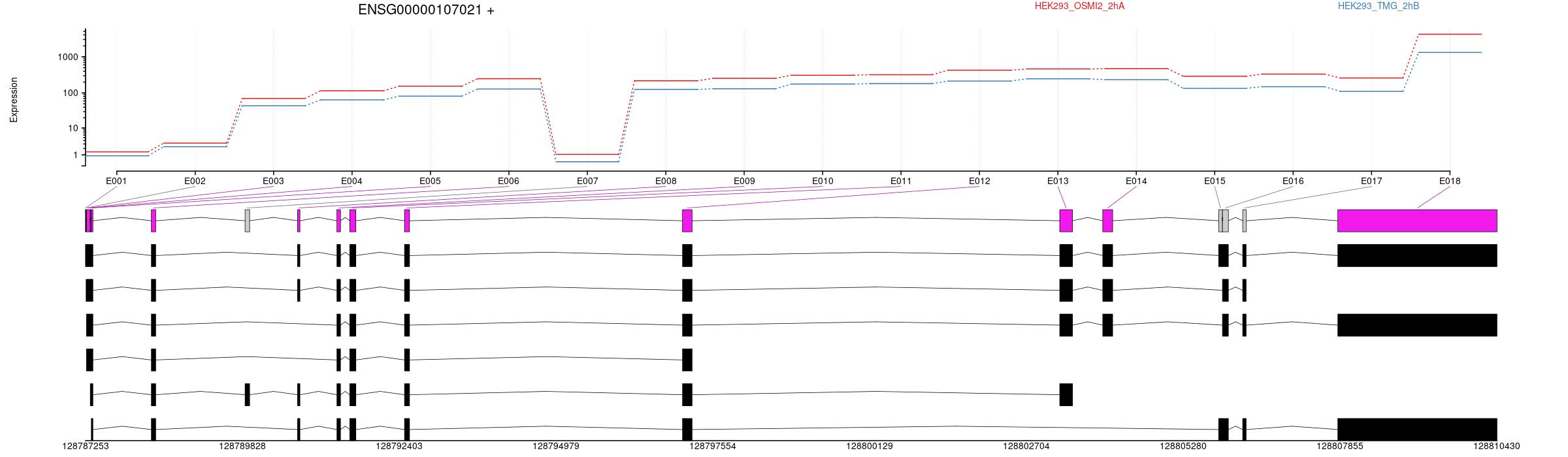Image resolution: width=1568 pixels, height=457 pixels.
Task: Select exon label E001
Action: 116,181
